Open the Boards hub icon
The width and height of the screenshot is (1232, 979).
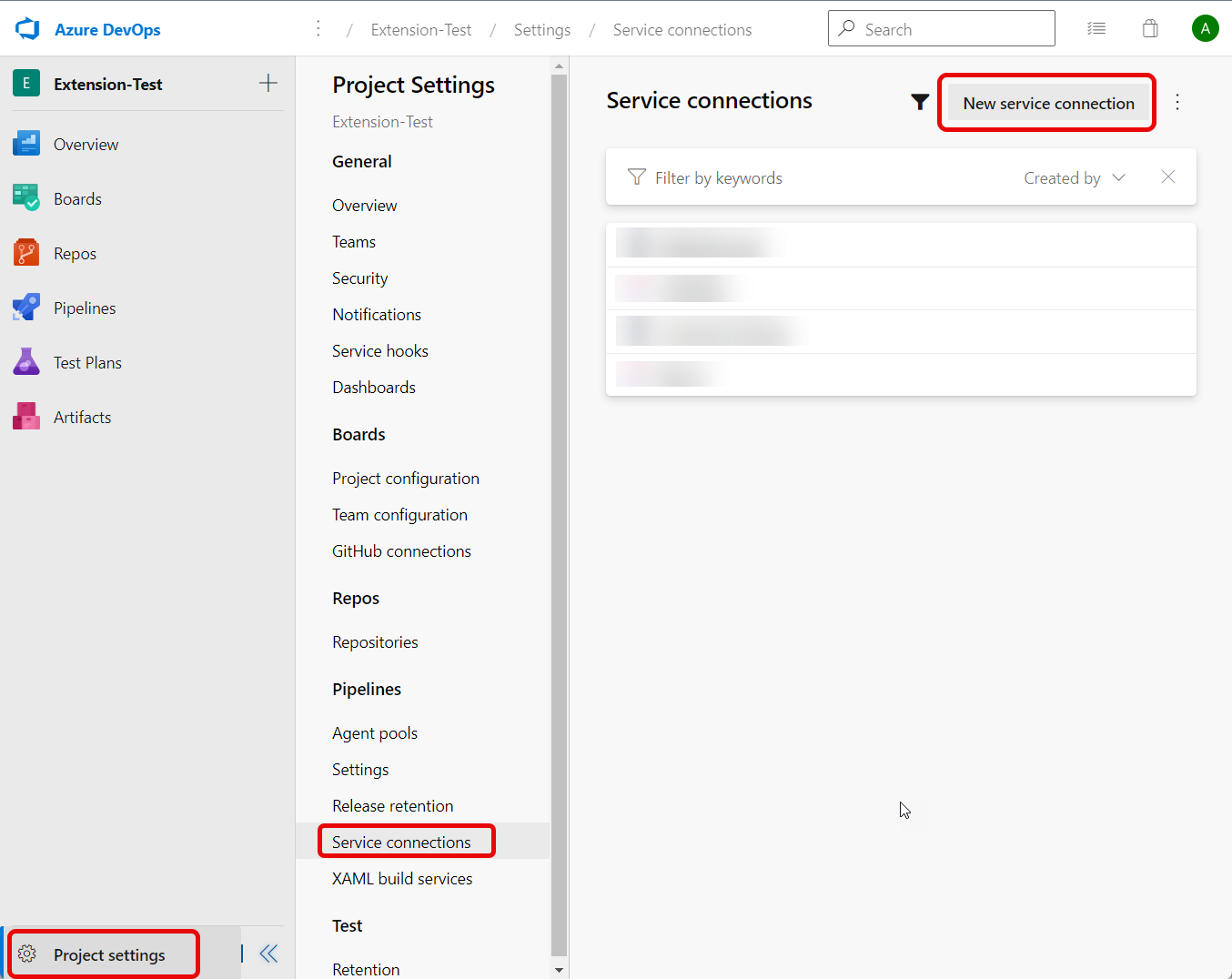tap(25, 198)
